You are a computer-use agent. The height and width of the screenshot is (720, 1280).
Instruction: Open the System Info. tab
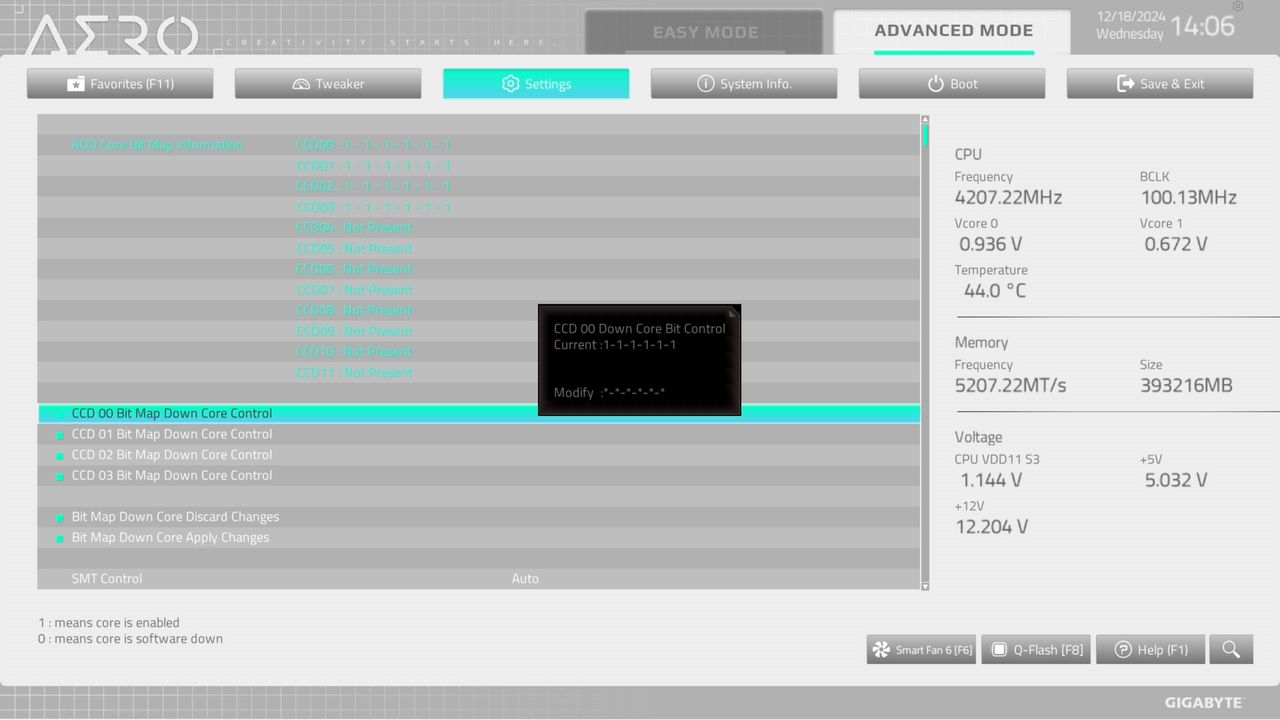click(744, 84)
